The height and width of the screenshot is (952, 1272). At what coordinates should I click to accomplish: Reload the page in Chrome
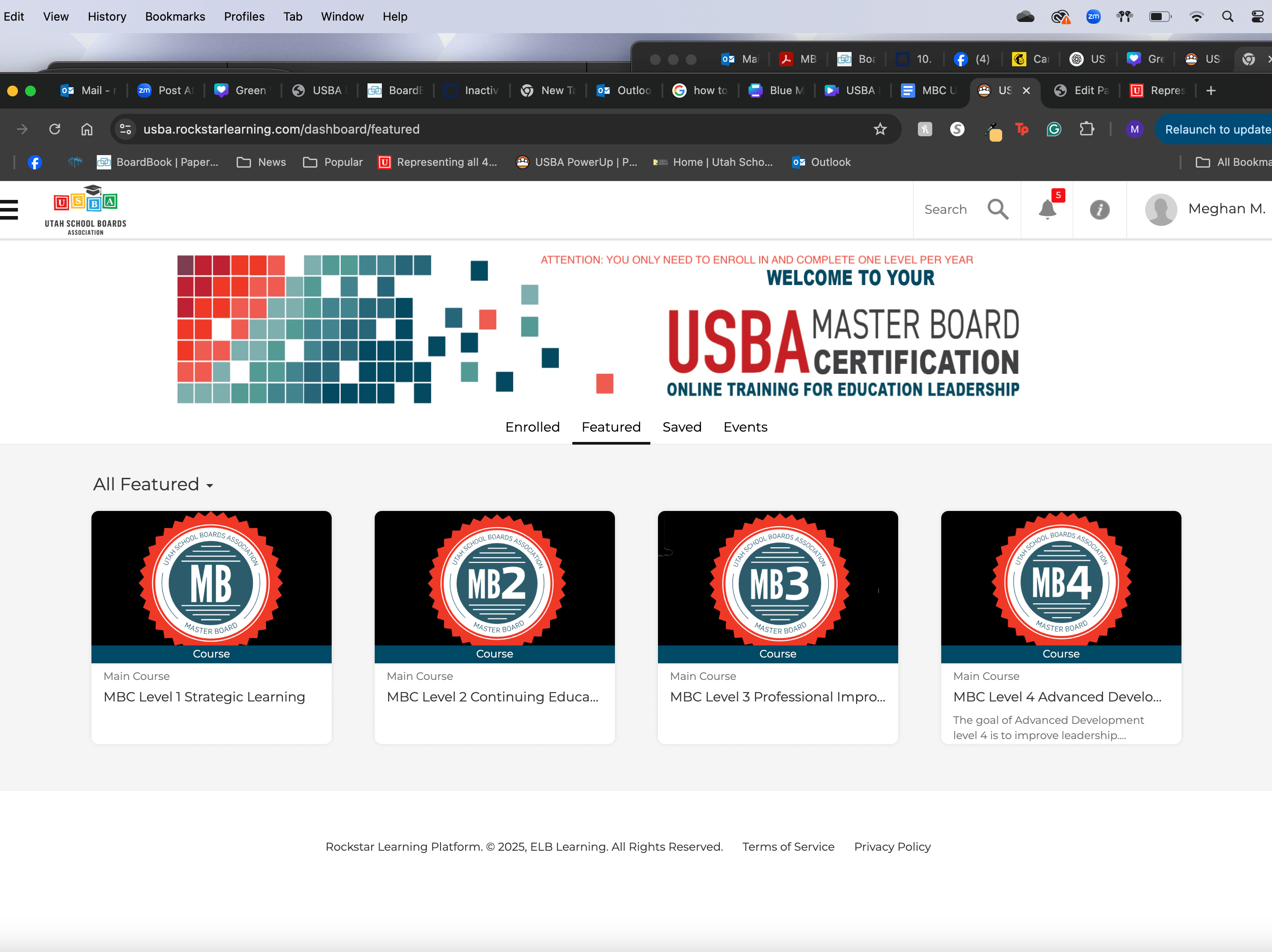tap(55, 129)
